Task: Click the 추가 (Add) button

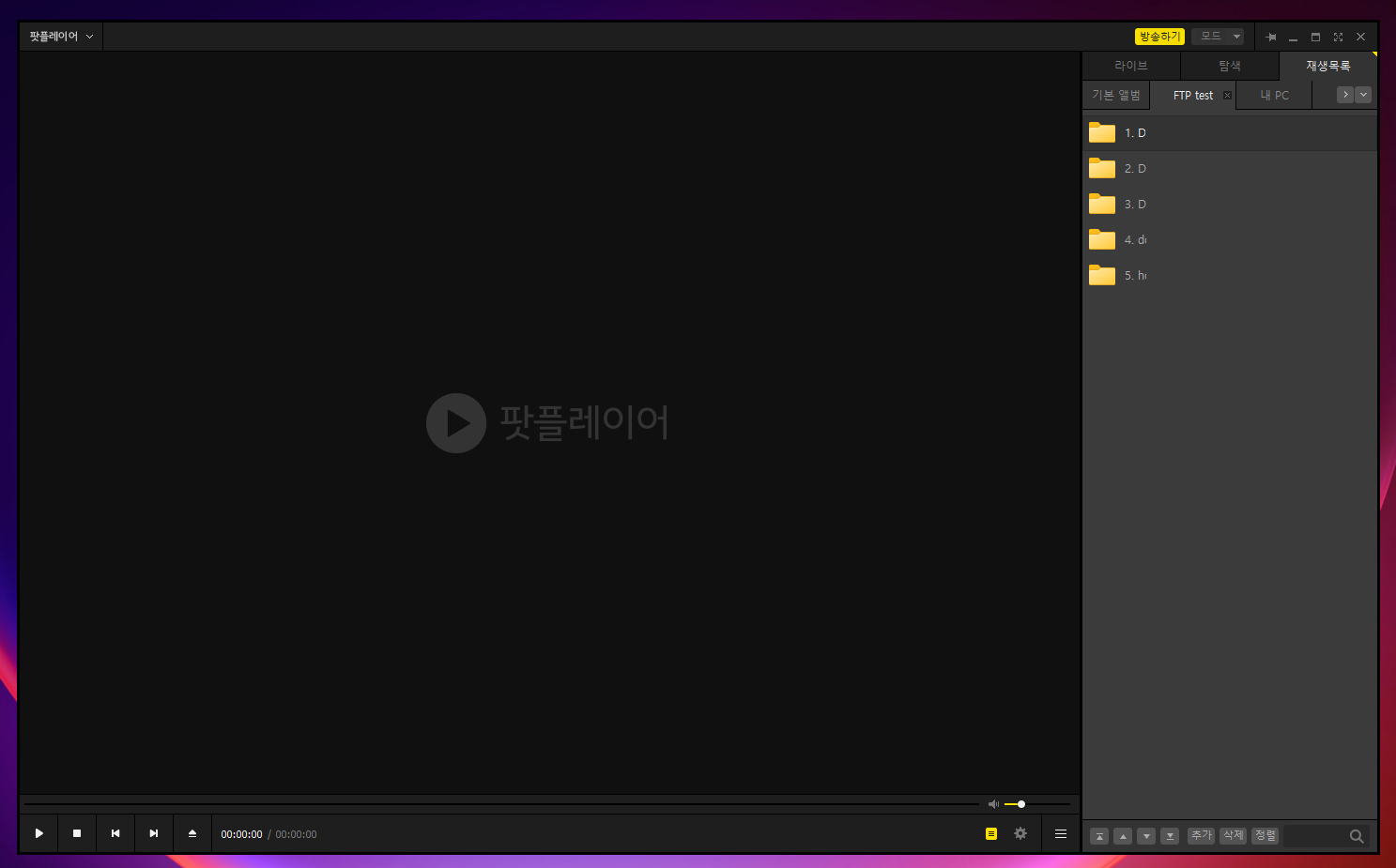Action: pyautogui.click(x=1202, y=835)
